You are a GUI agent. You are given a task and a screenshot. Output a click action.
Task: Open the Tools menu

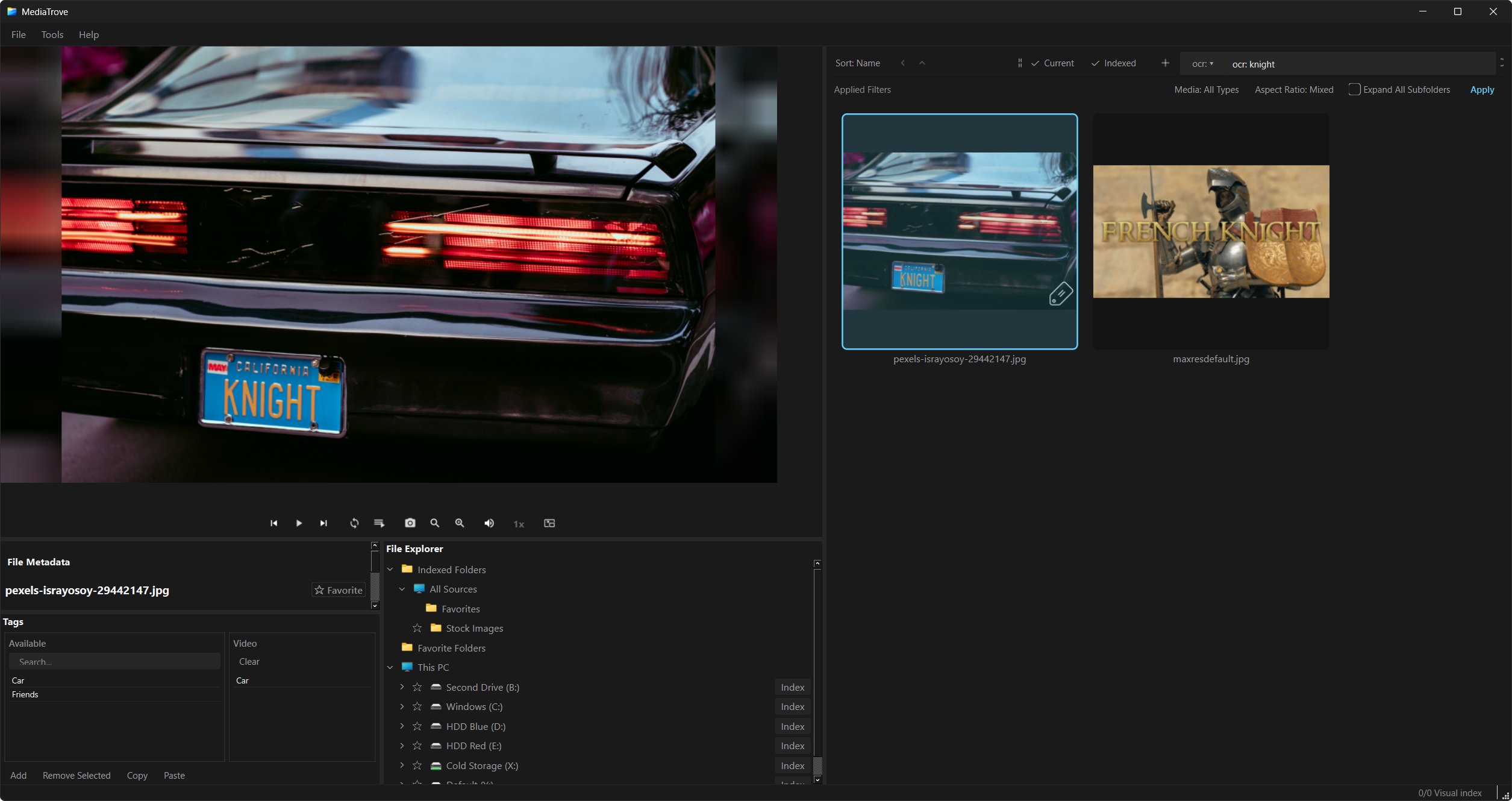tap(52, 35)
